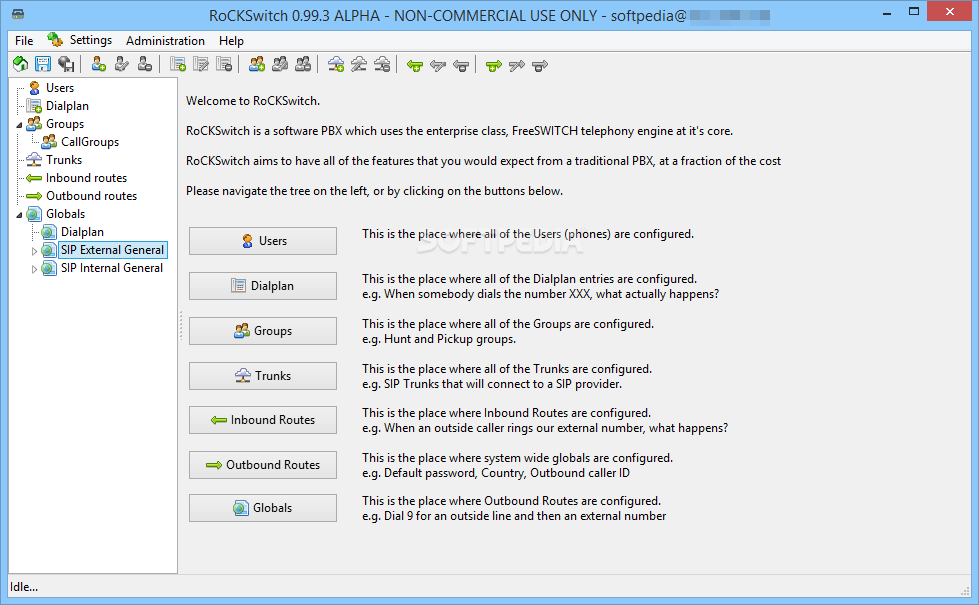979x605 pixels.
Task: Open the Settings menu
Action: click(x=80, y=40)
